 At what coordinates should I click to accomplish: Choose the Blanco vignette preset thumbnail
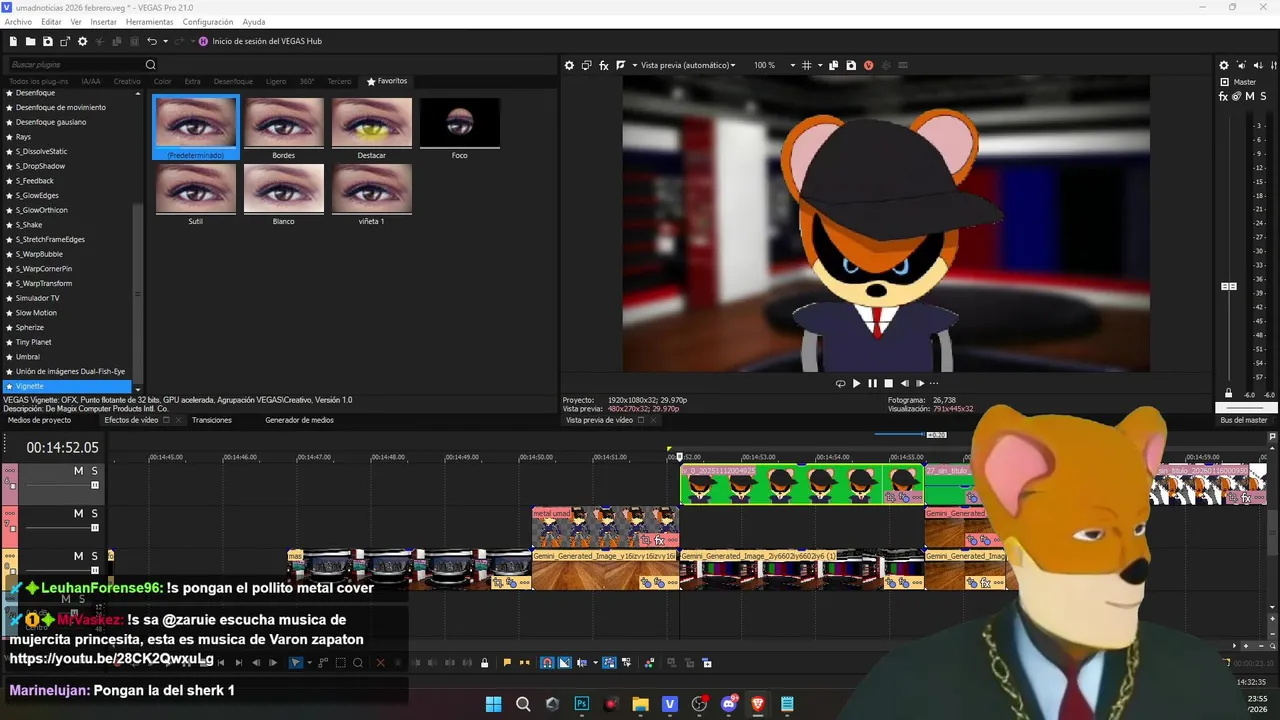[x=284, y=188]
